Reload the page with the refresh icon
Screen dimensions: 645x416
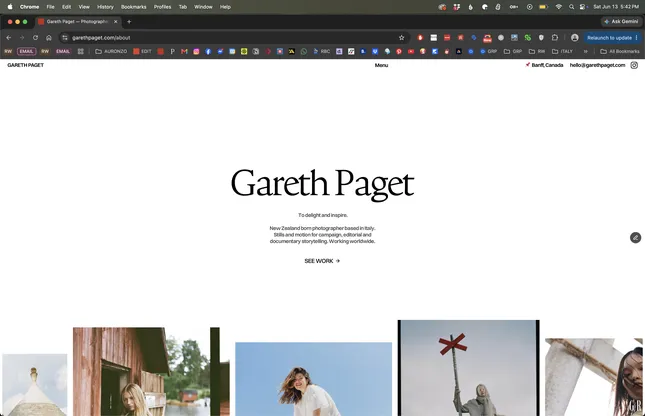pos(35,37)
